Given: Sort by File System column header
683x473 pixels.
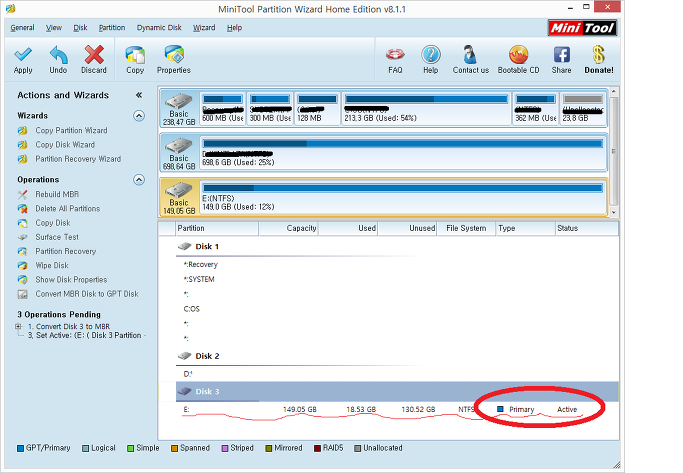Looking at the screenshot, I should [466, 228].
